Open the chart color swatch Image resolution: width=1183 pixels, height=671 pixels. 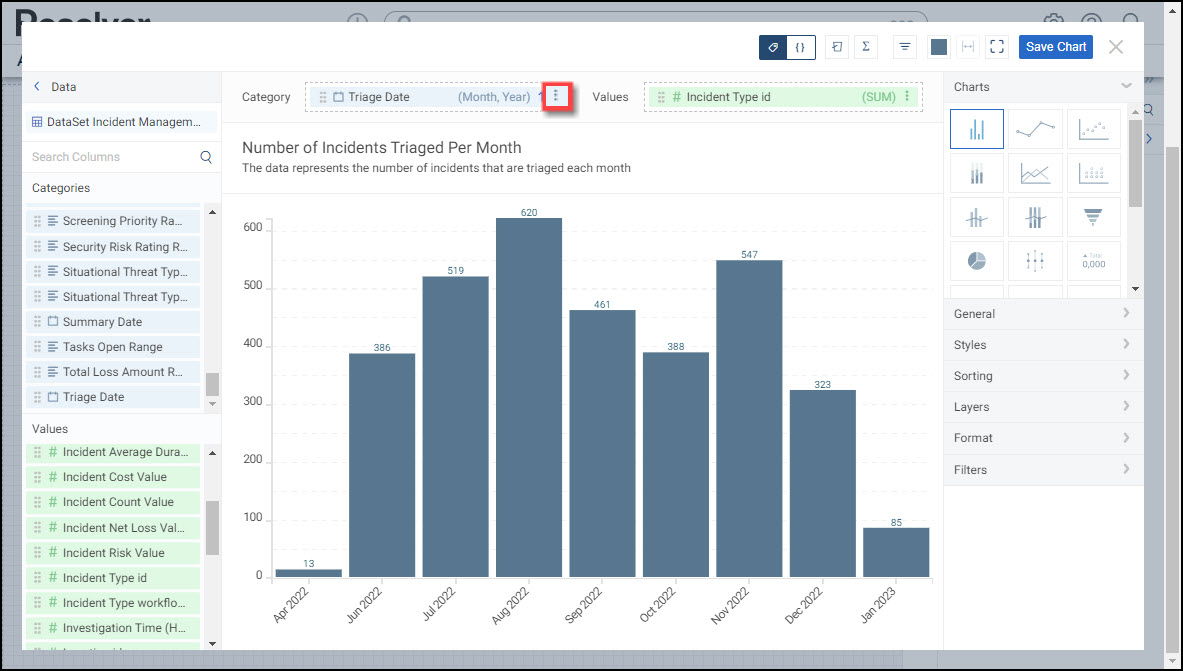tap(938, 47)
